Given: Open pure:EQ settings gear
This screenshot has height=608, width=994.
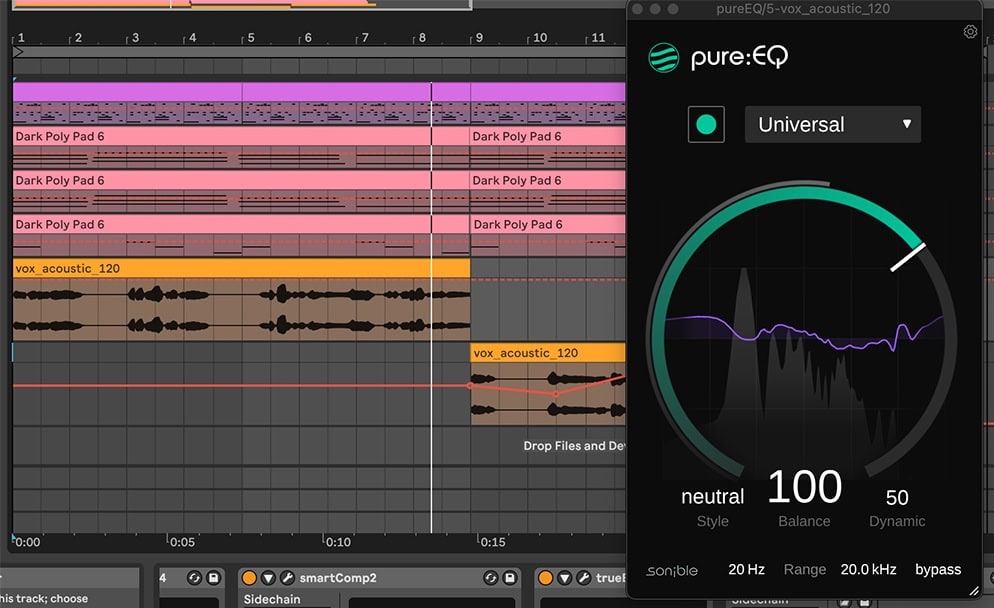Looking at the screenshot, I should pyautogui.click(x=970, y=32).
